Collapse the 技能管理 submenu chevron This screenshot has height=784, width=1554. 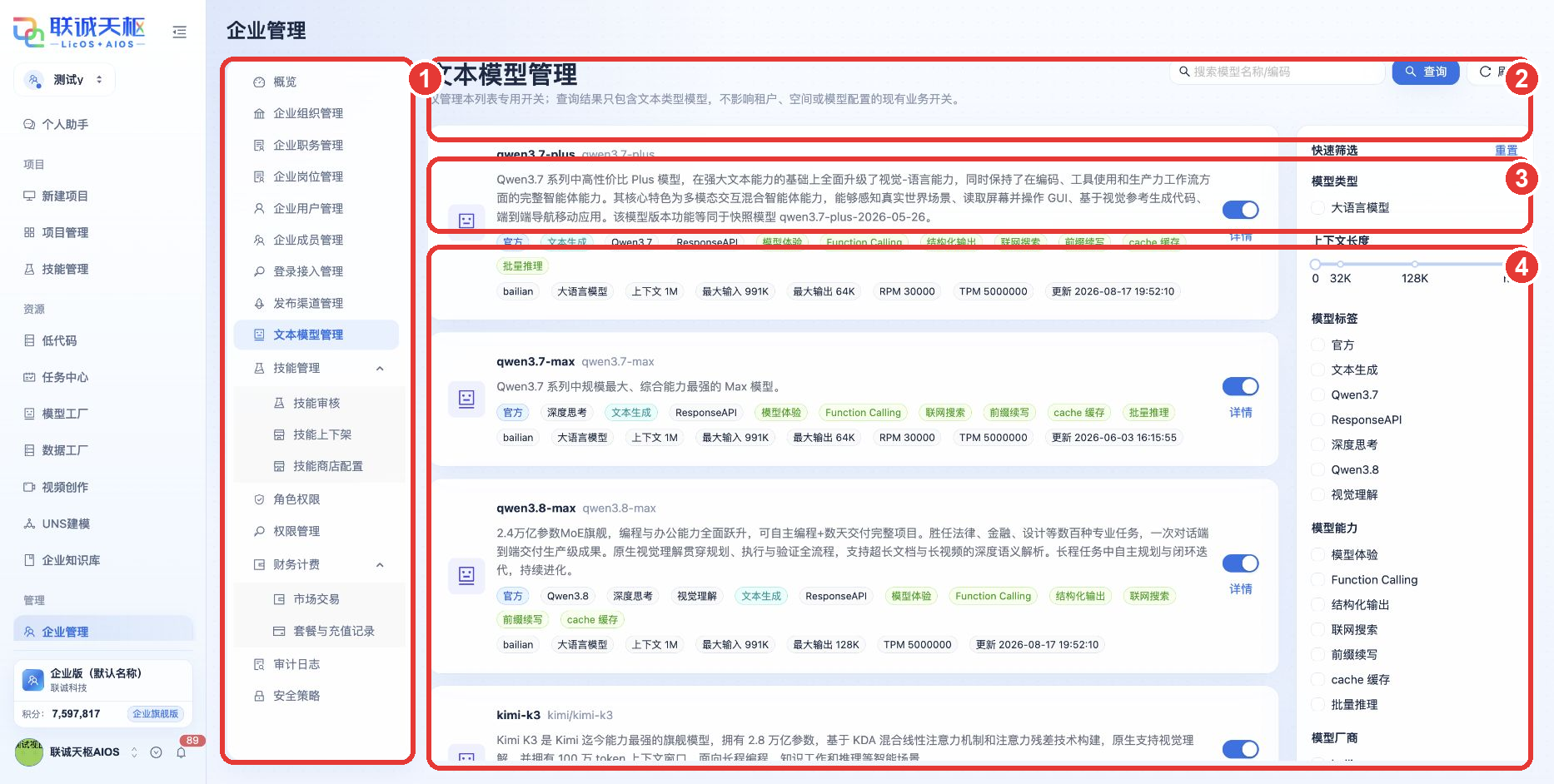[x=380, y=368]
